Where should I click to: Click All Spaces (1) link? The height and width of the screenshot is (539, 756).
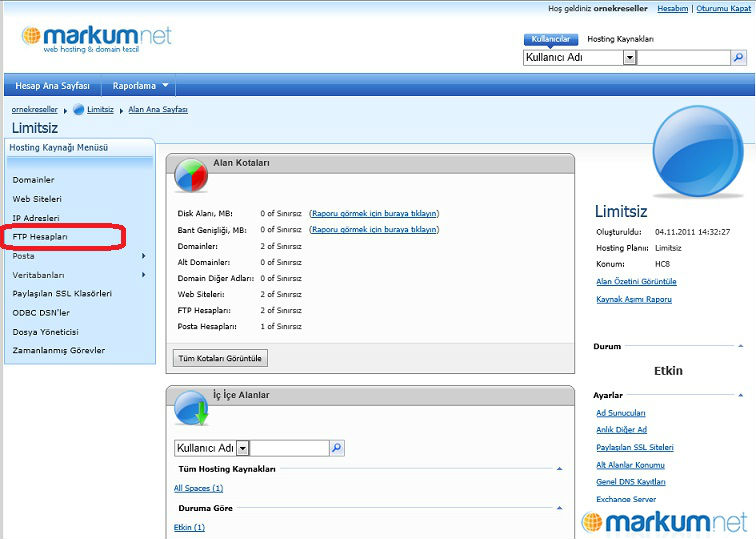point(198,488)
